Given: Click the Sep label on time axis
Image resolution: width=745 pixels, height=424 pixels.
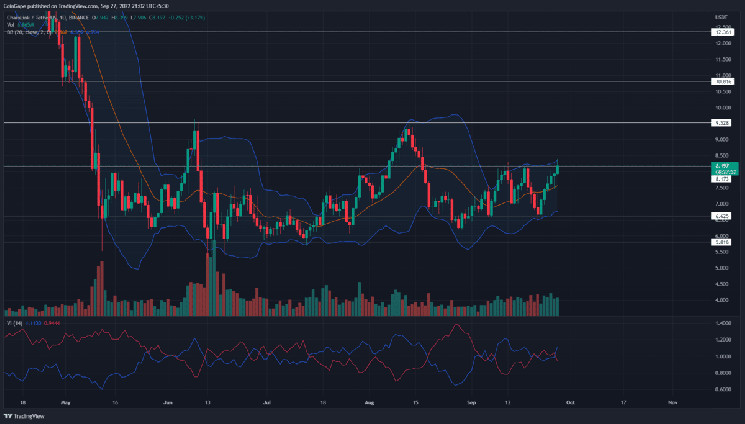Looking at the screenshot, I should pos(471,403).
